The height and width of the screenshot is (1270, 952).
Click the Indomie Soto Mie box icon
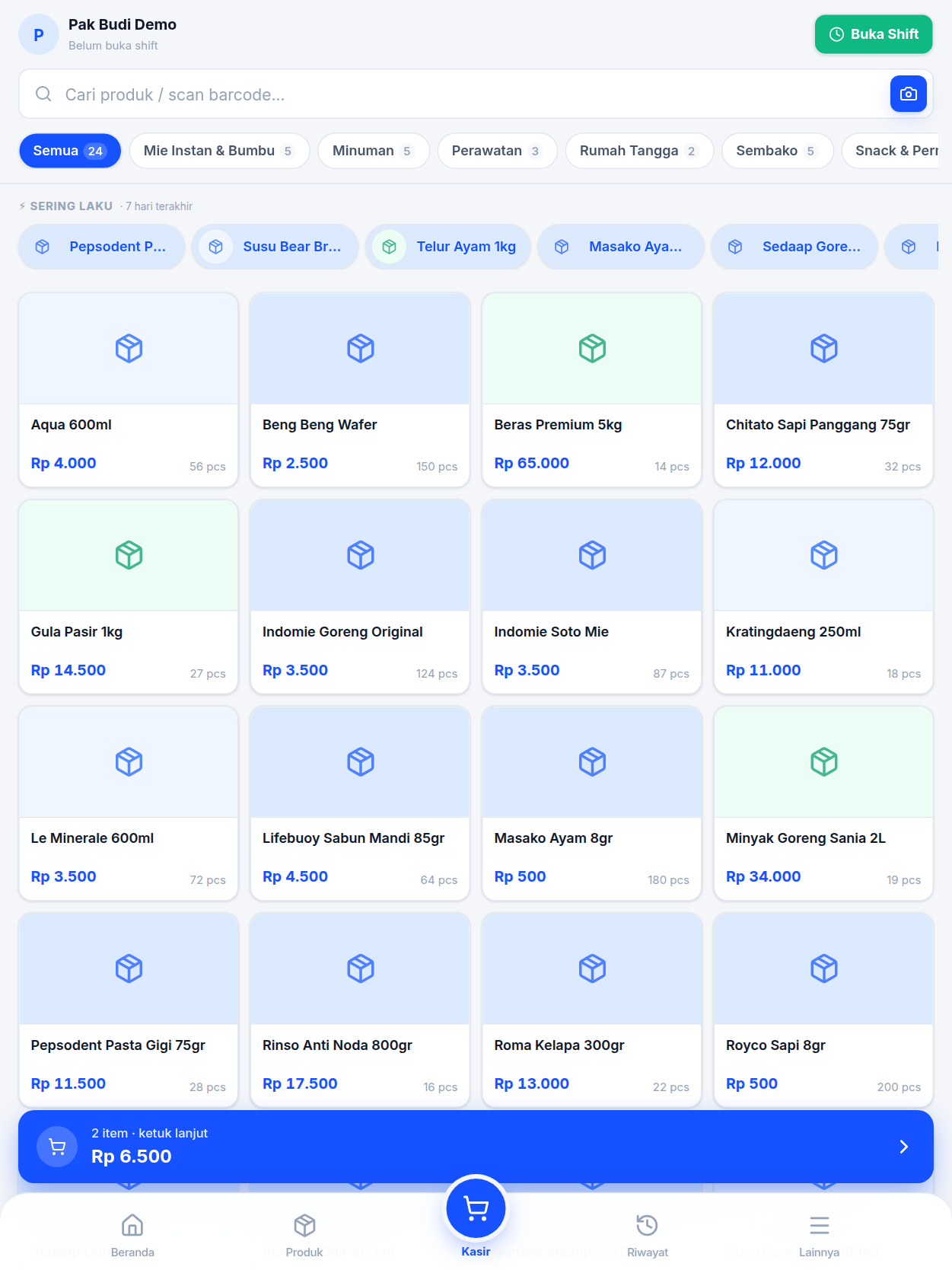point(592,555)
